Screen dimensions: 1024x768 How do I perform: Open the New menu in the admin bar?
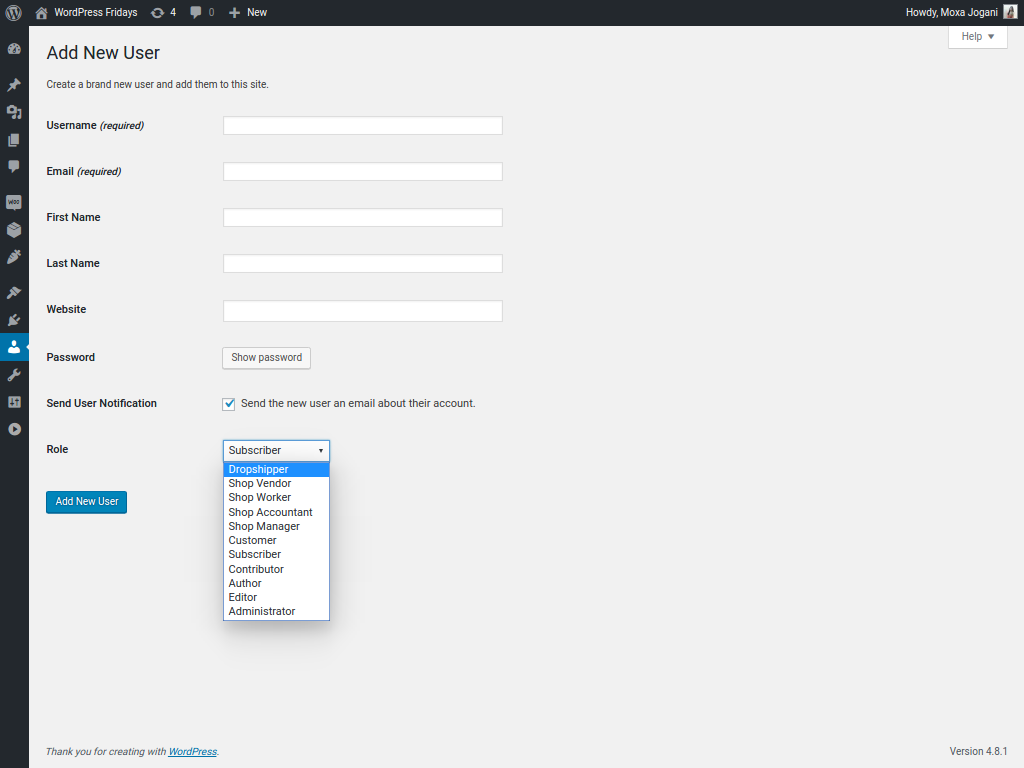[247, 12]
